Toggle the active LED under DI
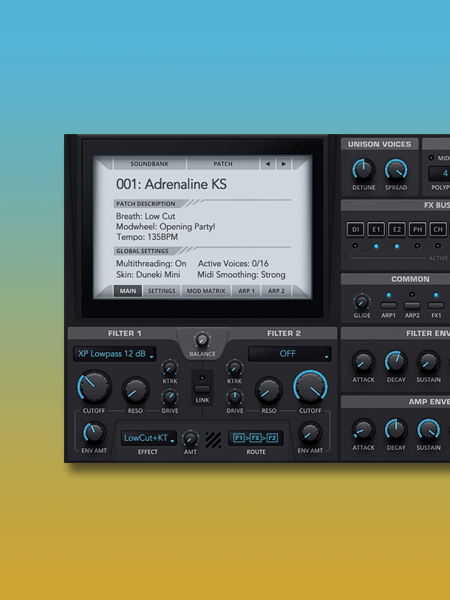This screenshot has height=600, width=450. [355, 246]
